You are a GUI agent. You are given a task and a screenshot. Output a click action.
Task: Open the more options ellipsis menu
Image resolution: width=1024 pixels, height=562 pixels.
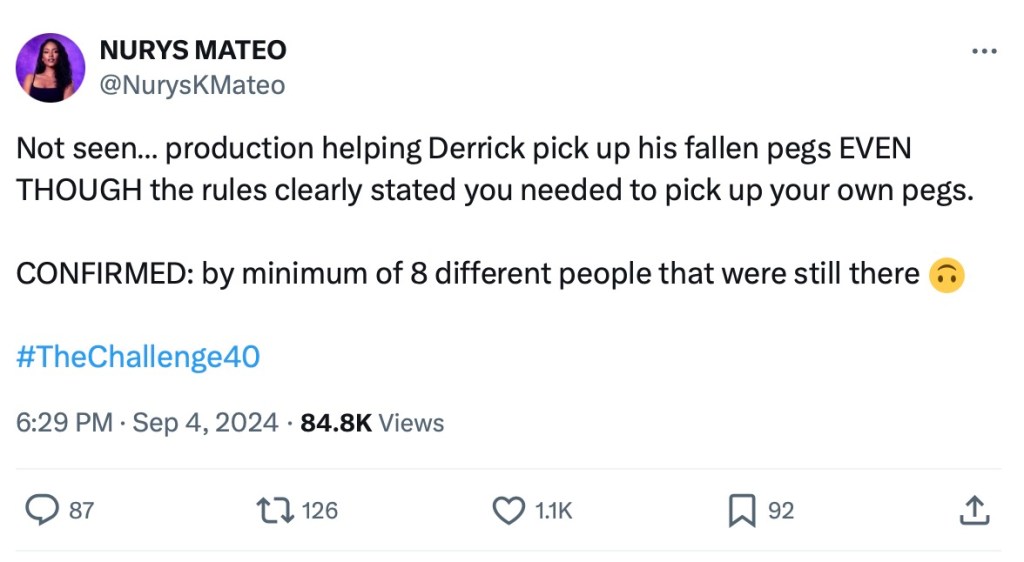984,50
